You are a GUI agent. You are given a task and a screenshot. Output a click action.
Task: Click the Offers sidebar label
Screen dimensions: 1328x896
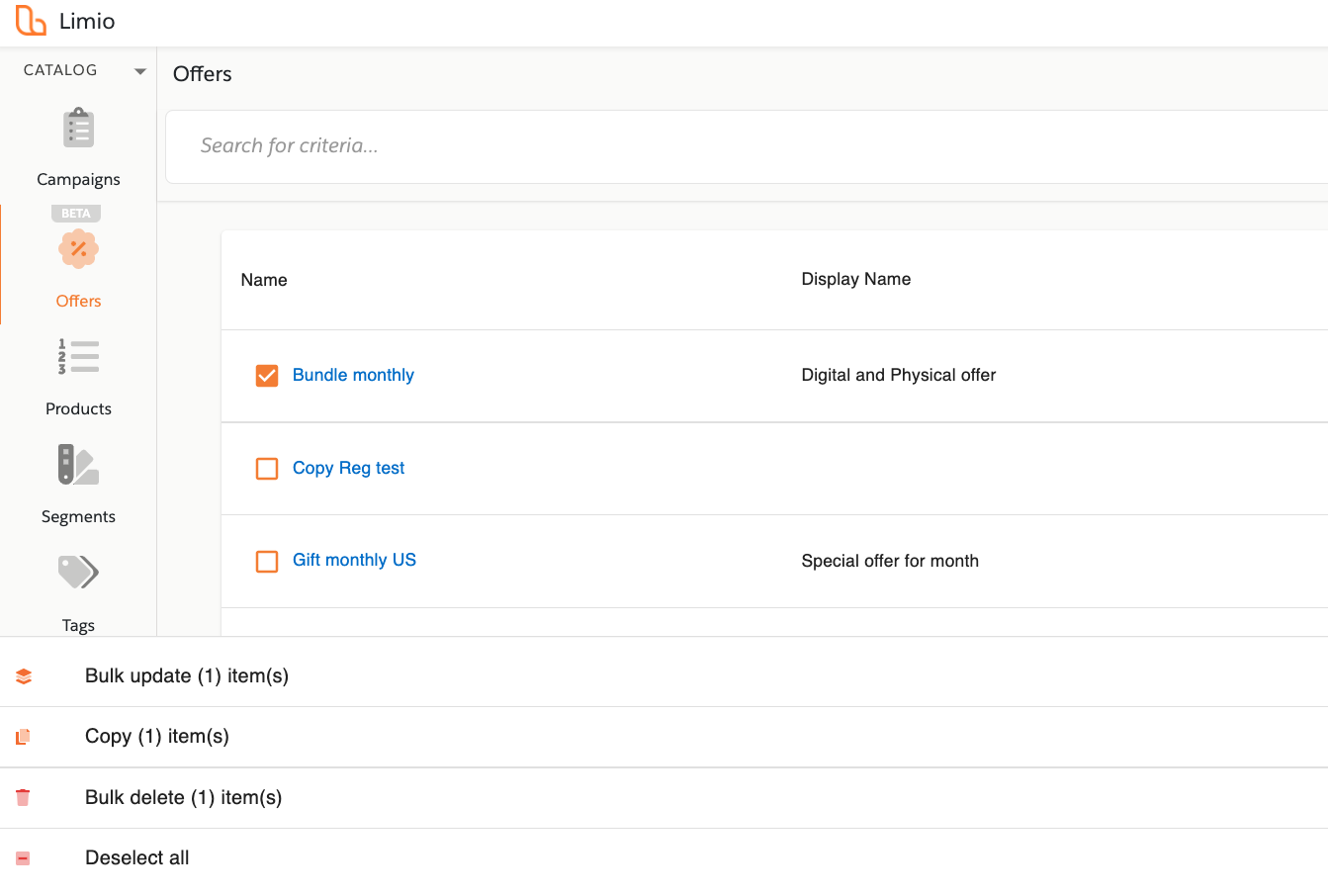coord(78,301)
